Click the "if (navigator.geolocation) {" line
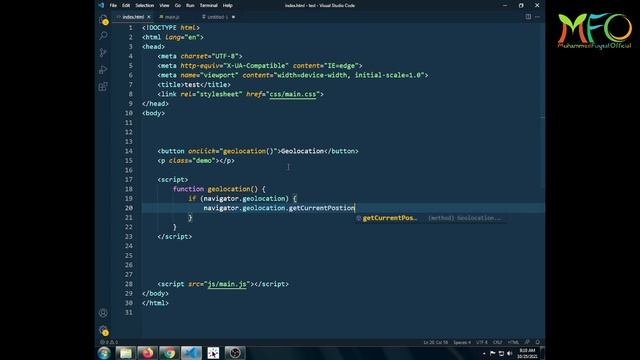 tap(242, 199)
